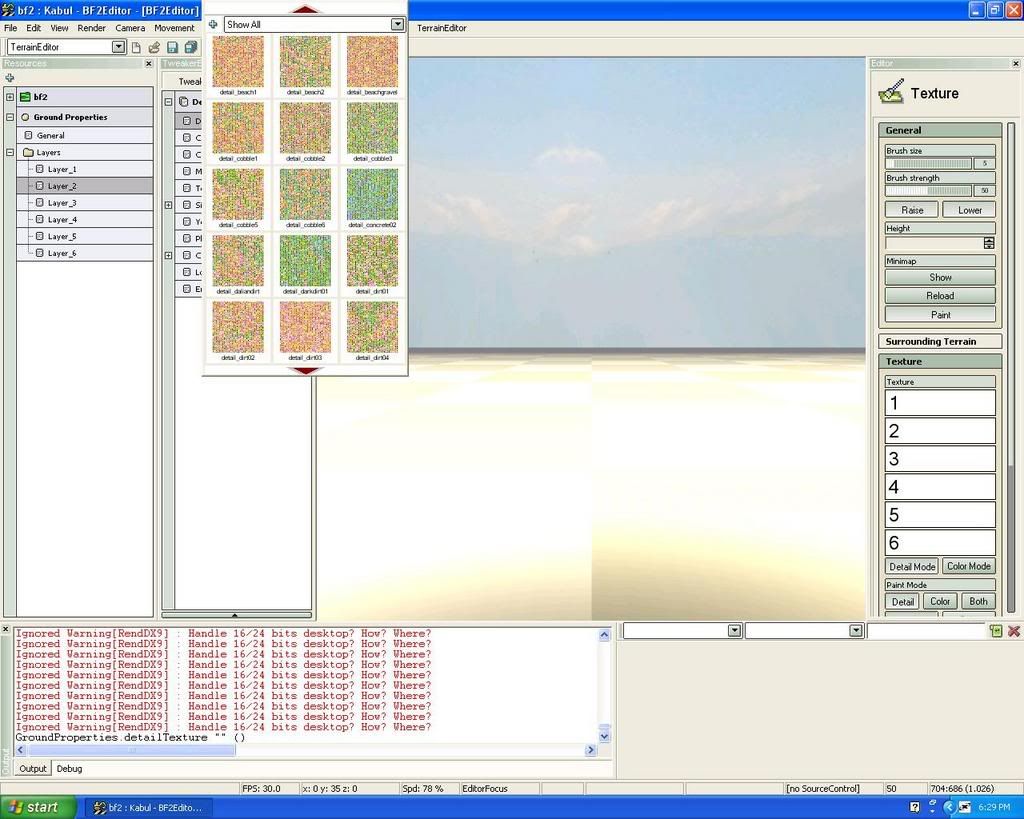Click the Save toolbar icon
The image size is (1024, 819).
coord(172,47)
